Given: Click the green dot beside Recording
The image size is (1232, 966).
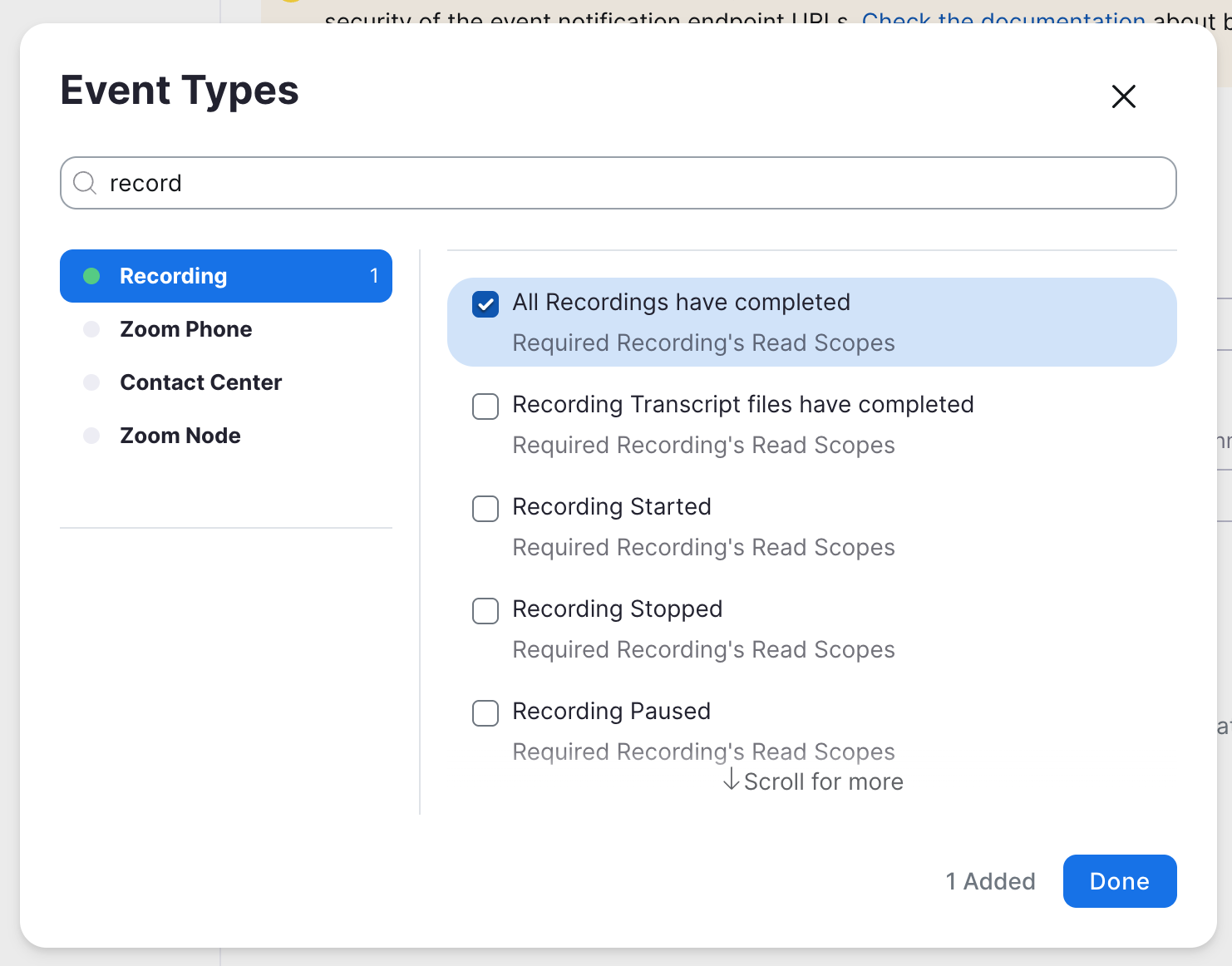Looking at the screenshot, I should point(91,276).
